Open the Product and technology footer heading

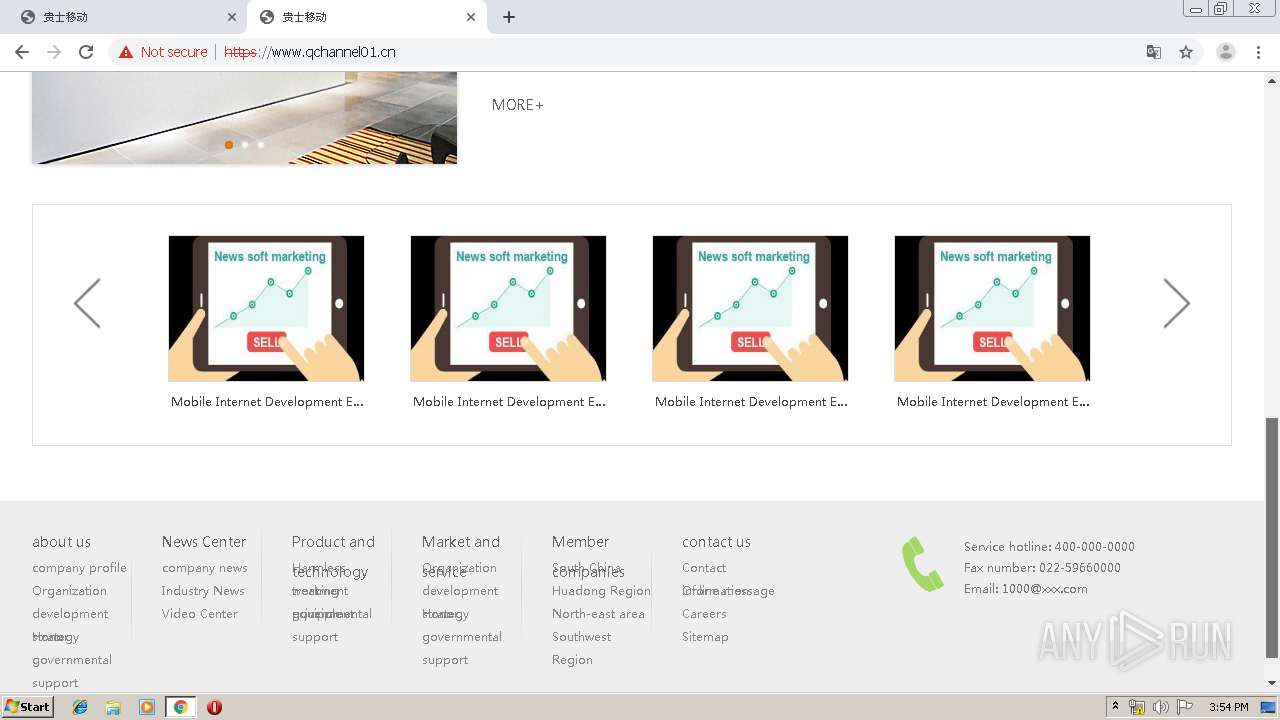pos(333,556)
